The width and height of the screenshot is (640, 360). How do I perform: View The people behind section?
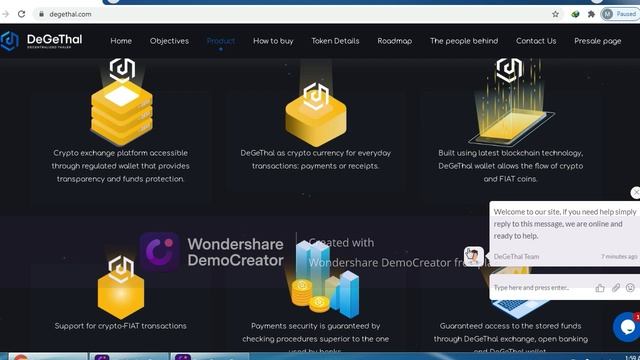(464, 41)
